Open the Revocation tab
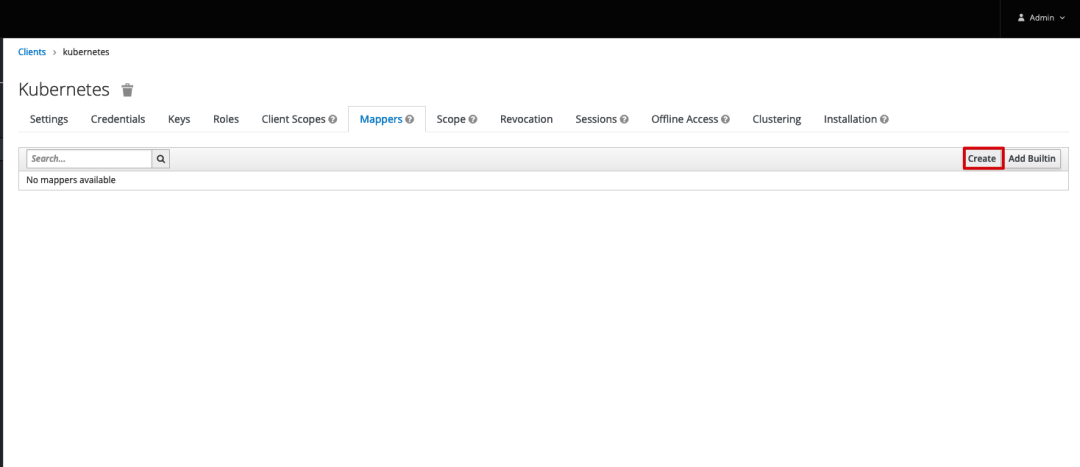 pyautogui.click(x=526, y=119)
